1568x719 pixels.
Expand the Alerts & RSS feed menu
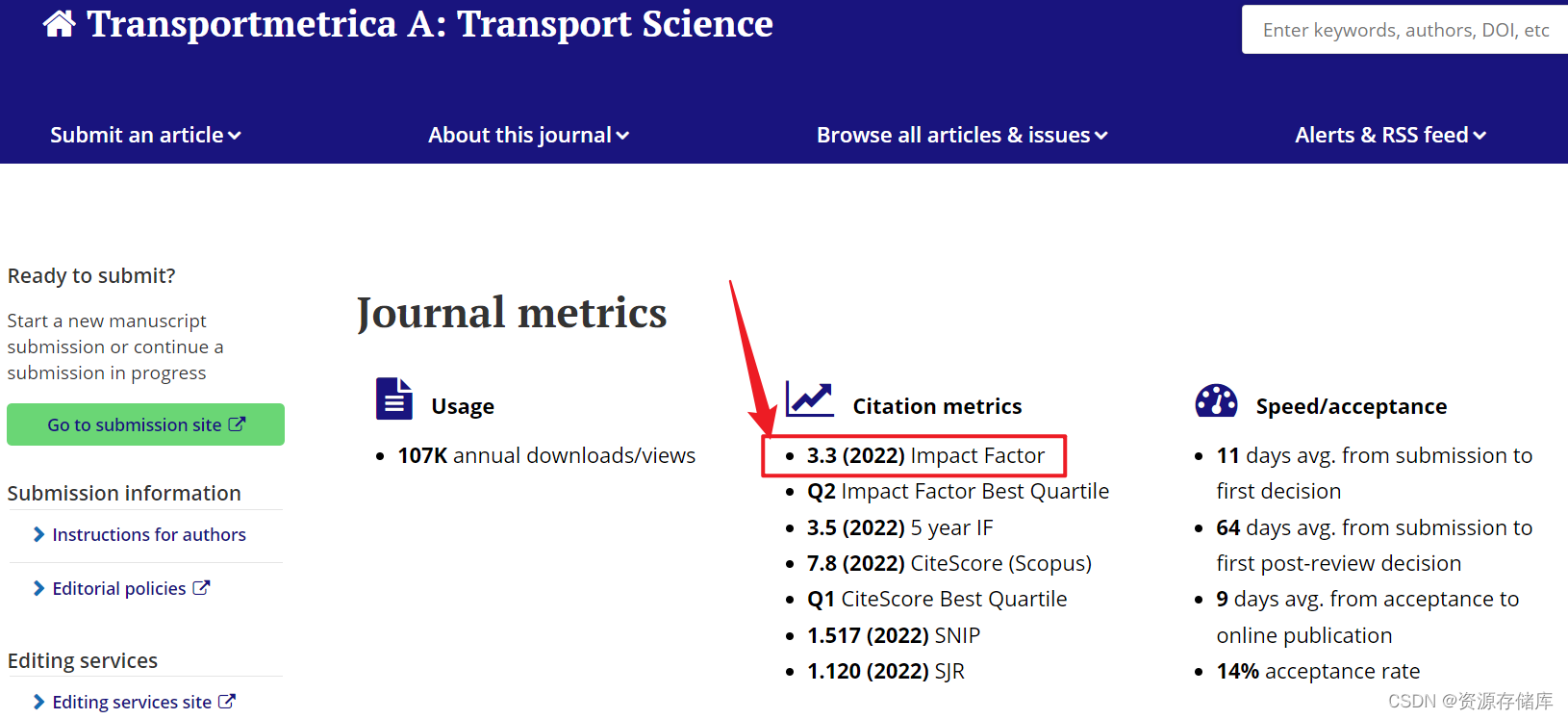click(x=1390, y=135)
